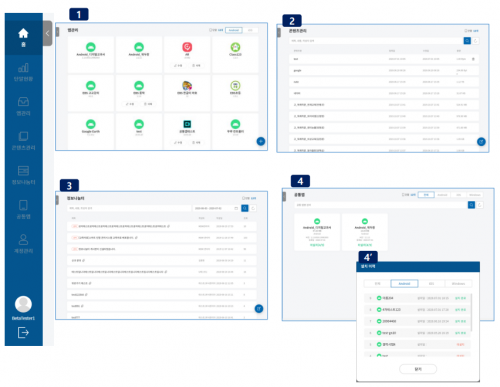Click the BetaTester1 profile avatar
Screen dimensions: 500x387
(x=23, y=304)
